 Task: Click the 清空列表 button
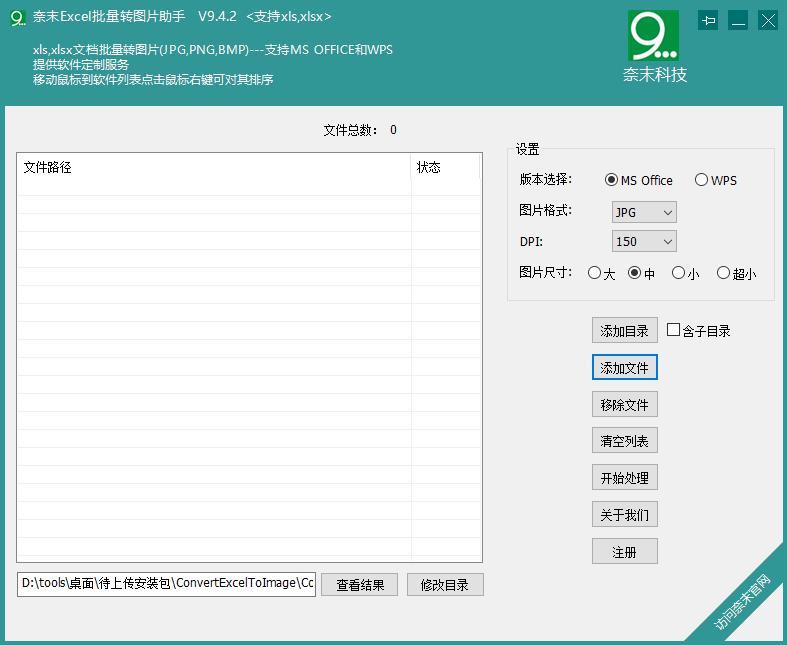click(624, 441)
